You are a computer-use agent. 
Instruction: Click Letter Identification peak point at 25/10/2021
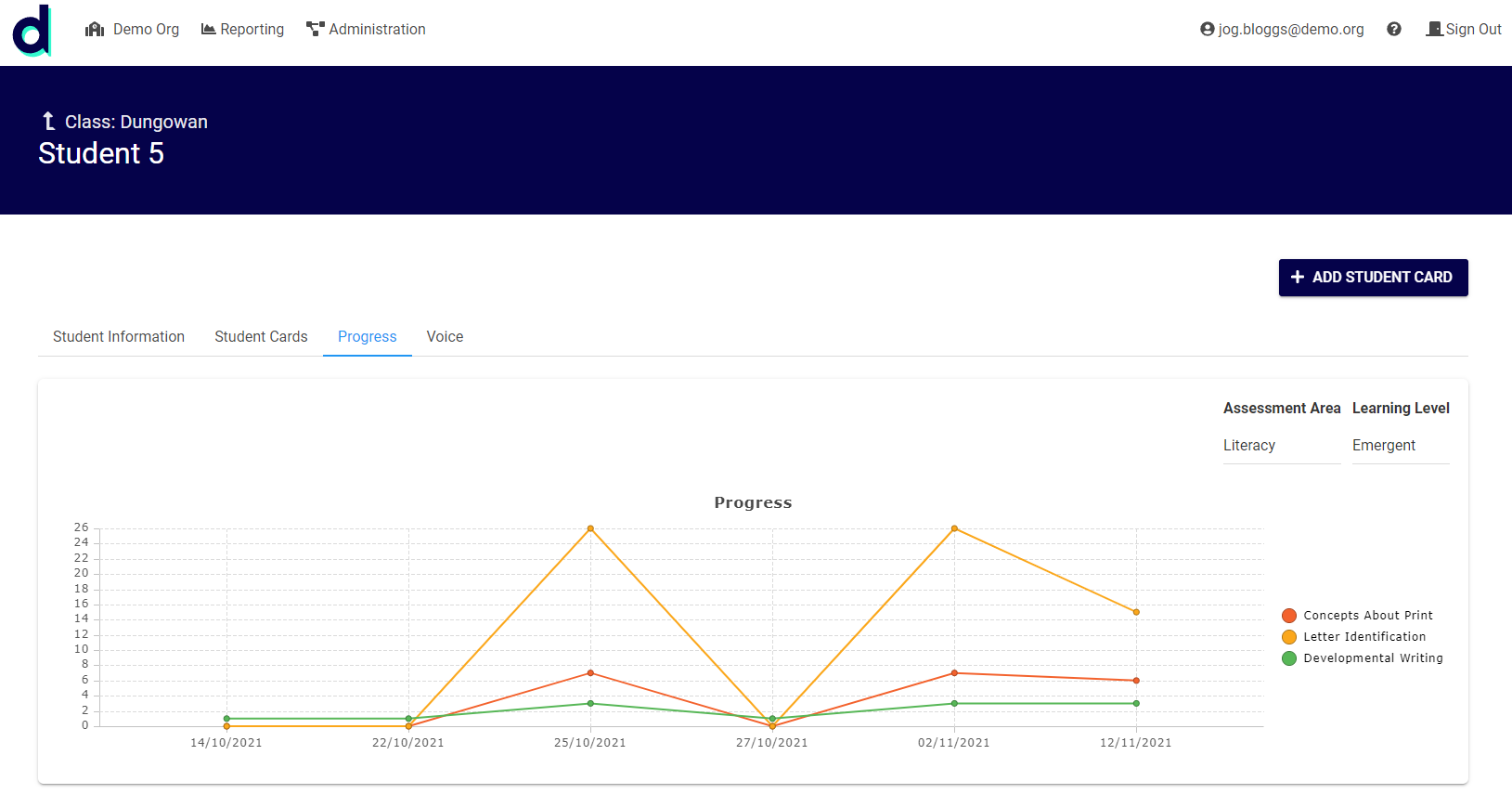click(590, 528)
